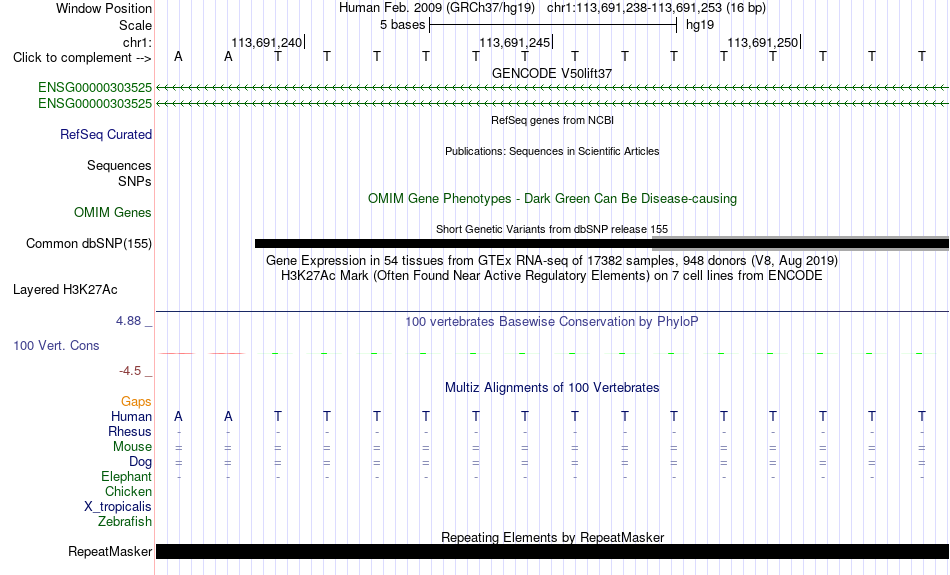
Task: Click the RepeatMasker track label
Action: point(110,551)
